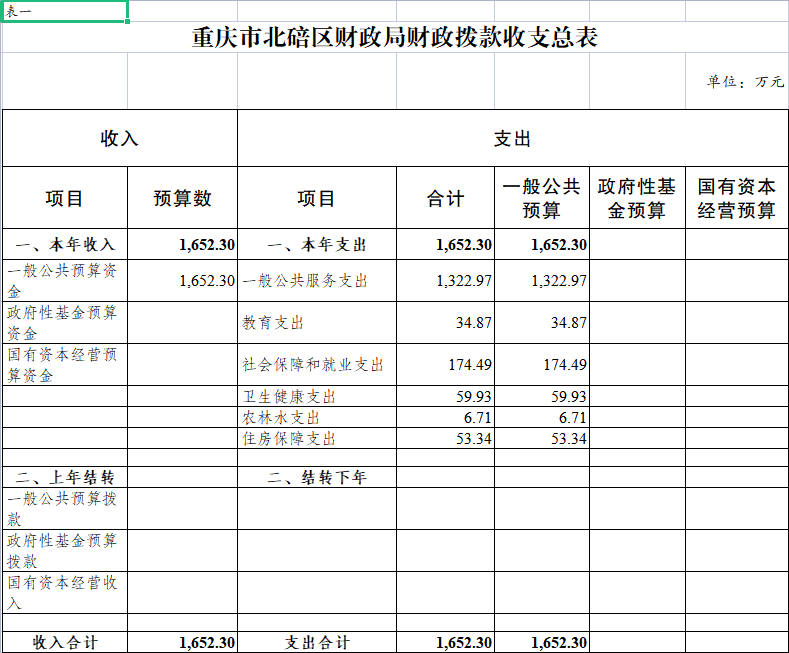
Task: Select 一般公共预算 value 59.93
Action: click(542, 396)
